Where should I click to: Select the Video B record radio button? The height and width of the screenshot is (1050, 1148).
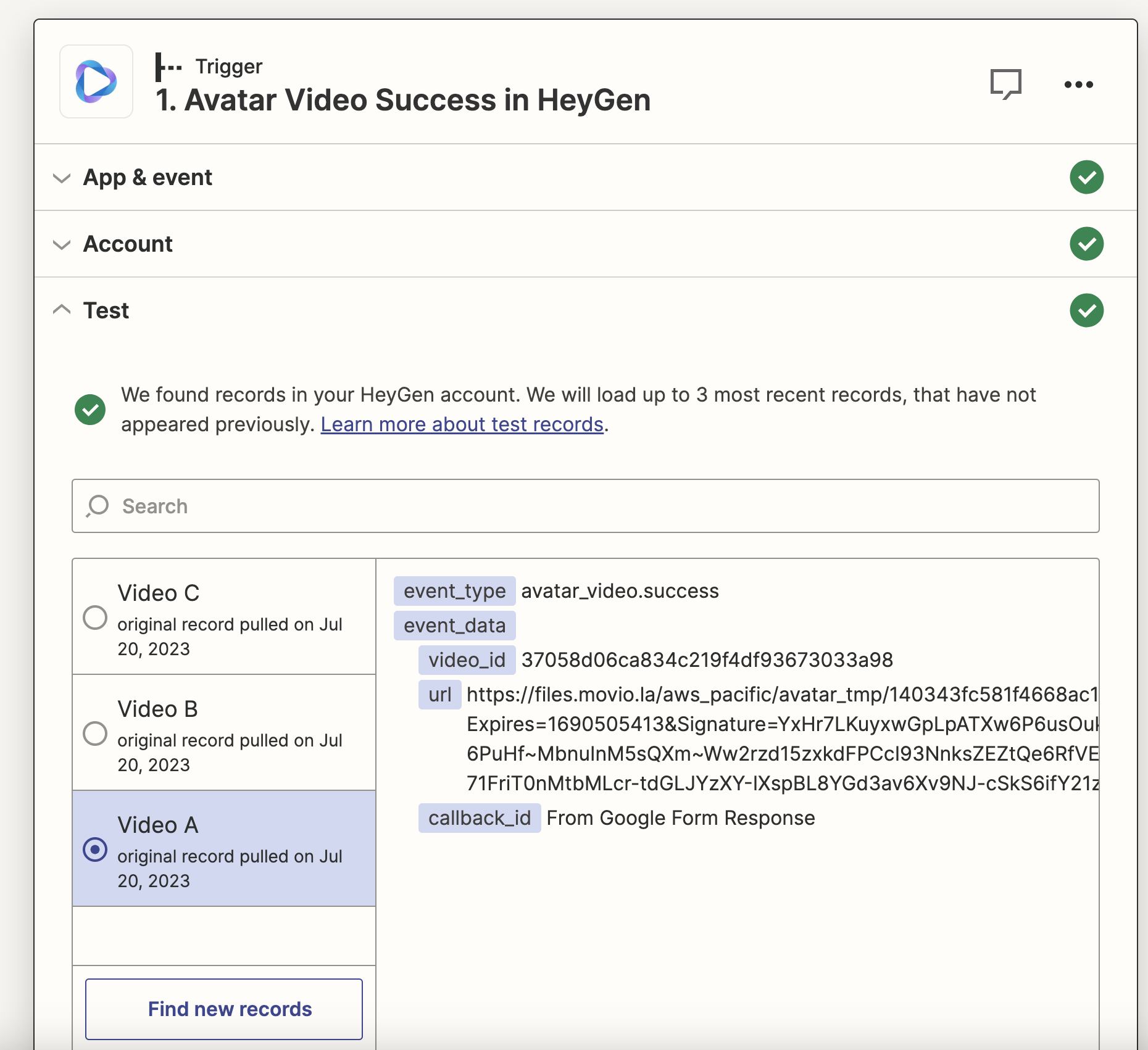coord(95,734)
